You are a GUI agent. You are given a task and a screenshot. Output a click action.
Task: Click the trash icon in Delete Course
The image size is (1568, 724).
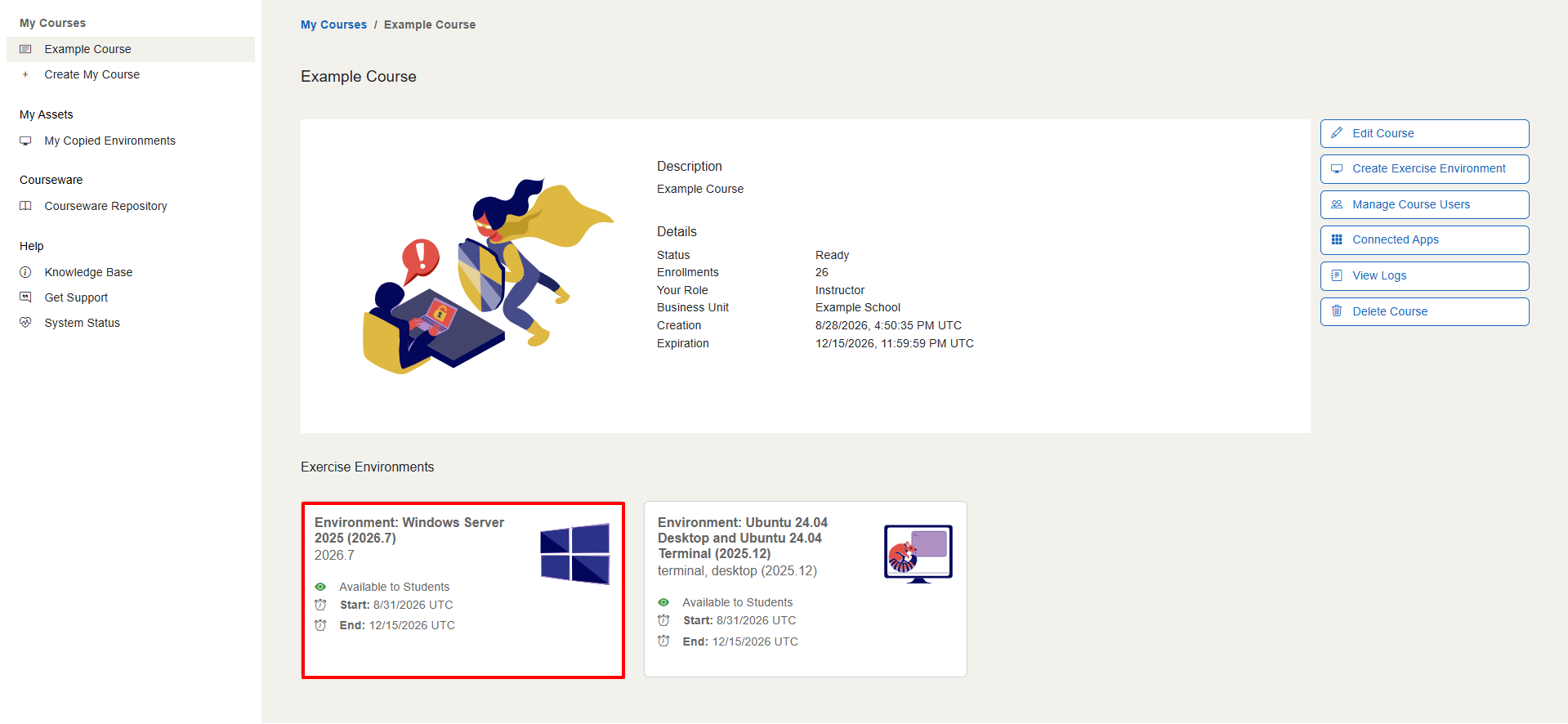pyautogui.click(x=1337, y=311)
